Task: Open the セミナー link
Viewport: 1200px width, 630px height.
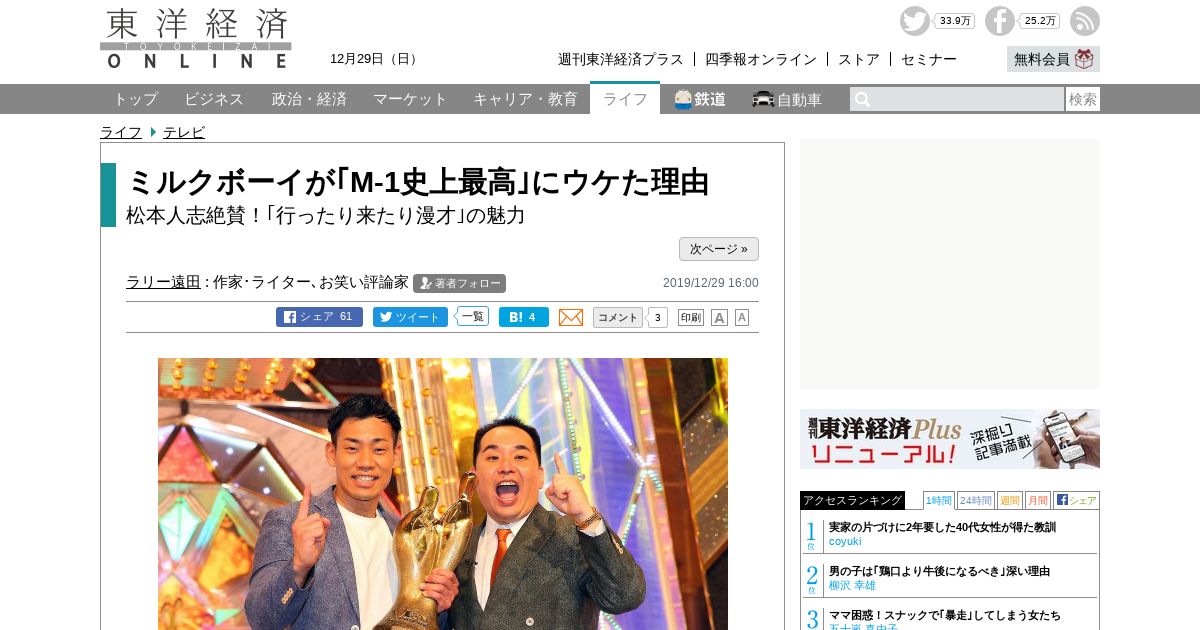Action: click(929, 59)
